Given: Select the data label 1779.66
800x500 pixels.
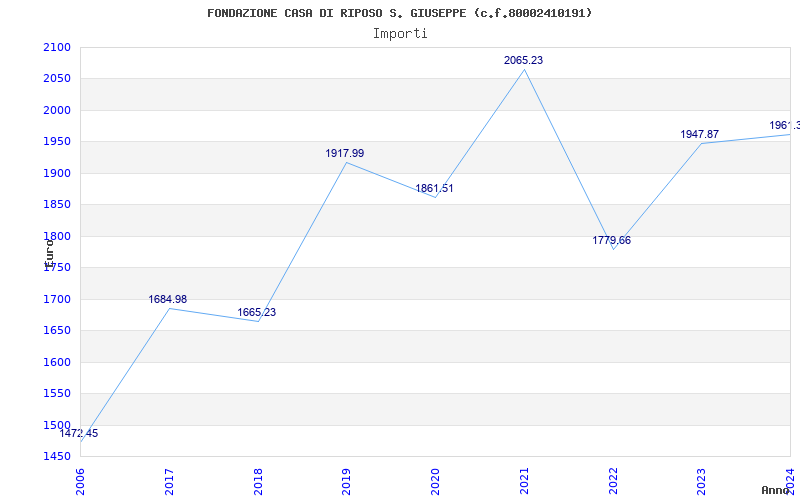Looking at the screenshot, I should (x=612, y=240).
